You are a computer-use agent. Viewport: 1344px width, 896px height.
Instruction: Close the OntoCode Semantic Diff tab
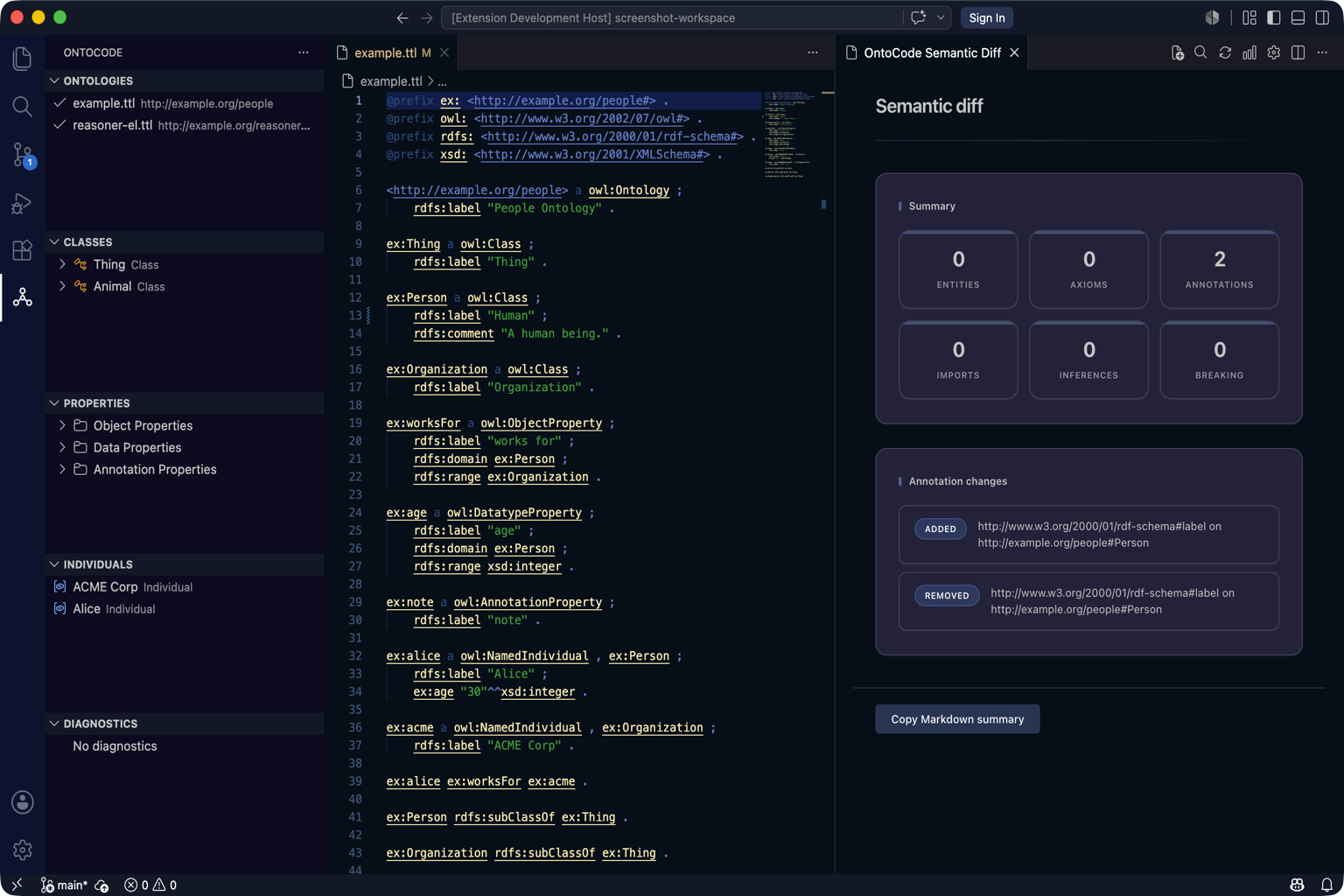coord(1014,53)
